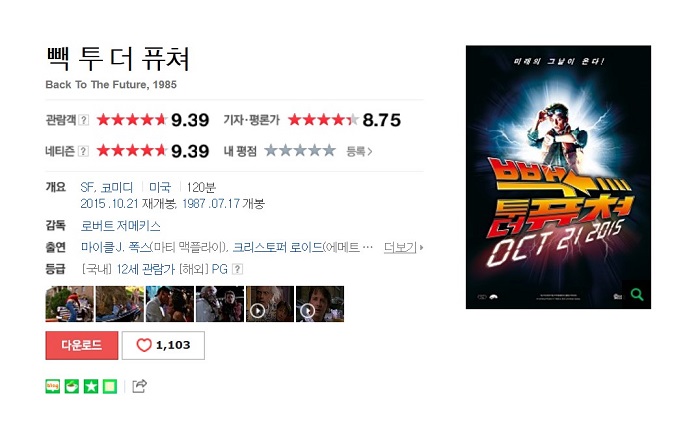Click the green cafe cup share icon

(72, 386)
